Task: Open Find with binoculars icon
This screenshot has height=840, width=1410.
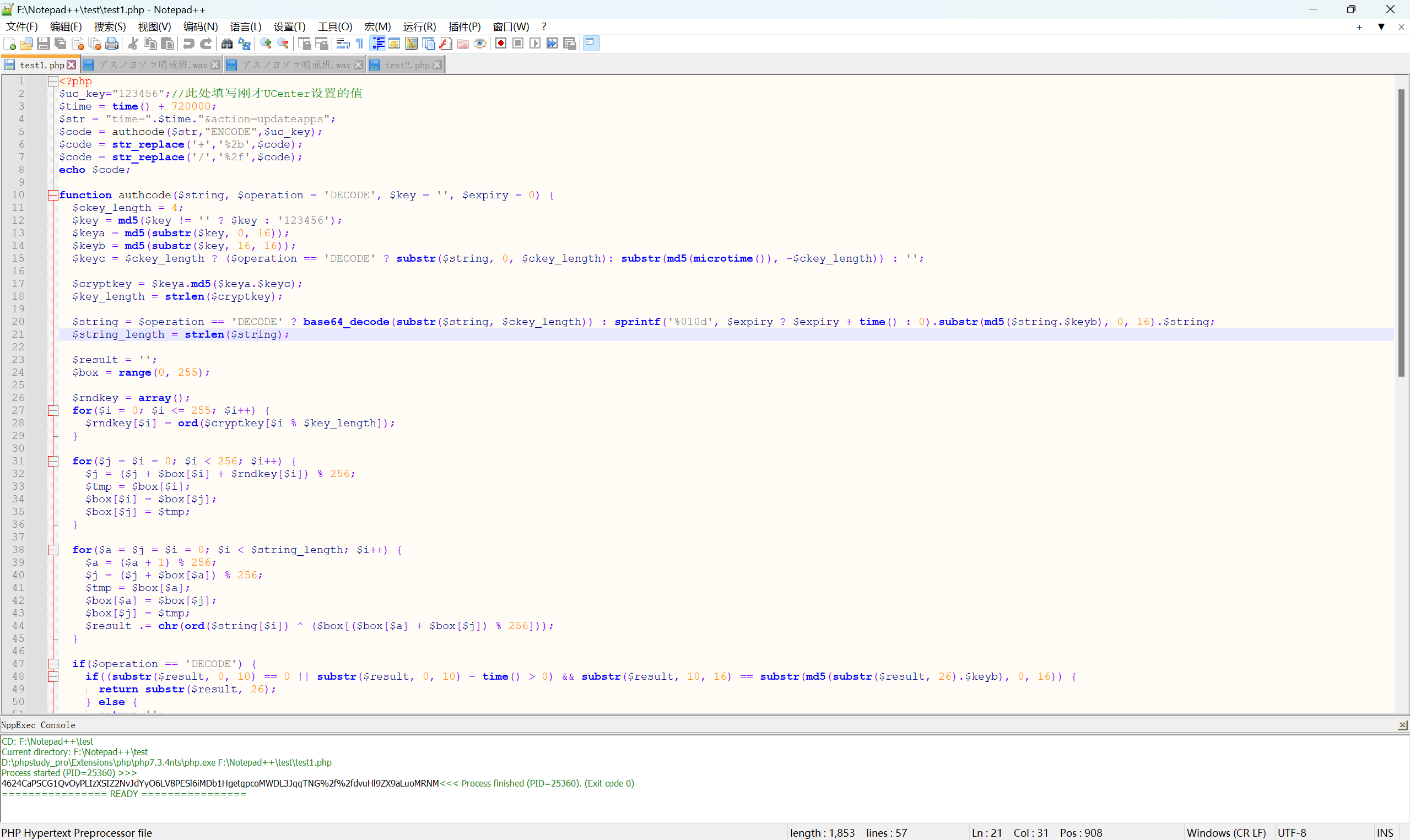Action: click(227, 44)
